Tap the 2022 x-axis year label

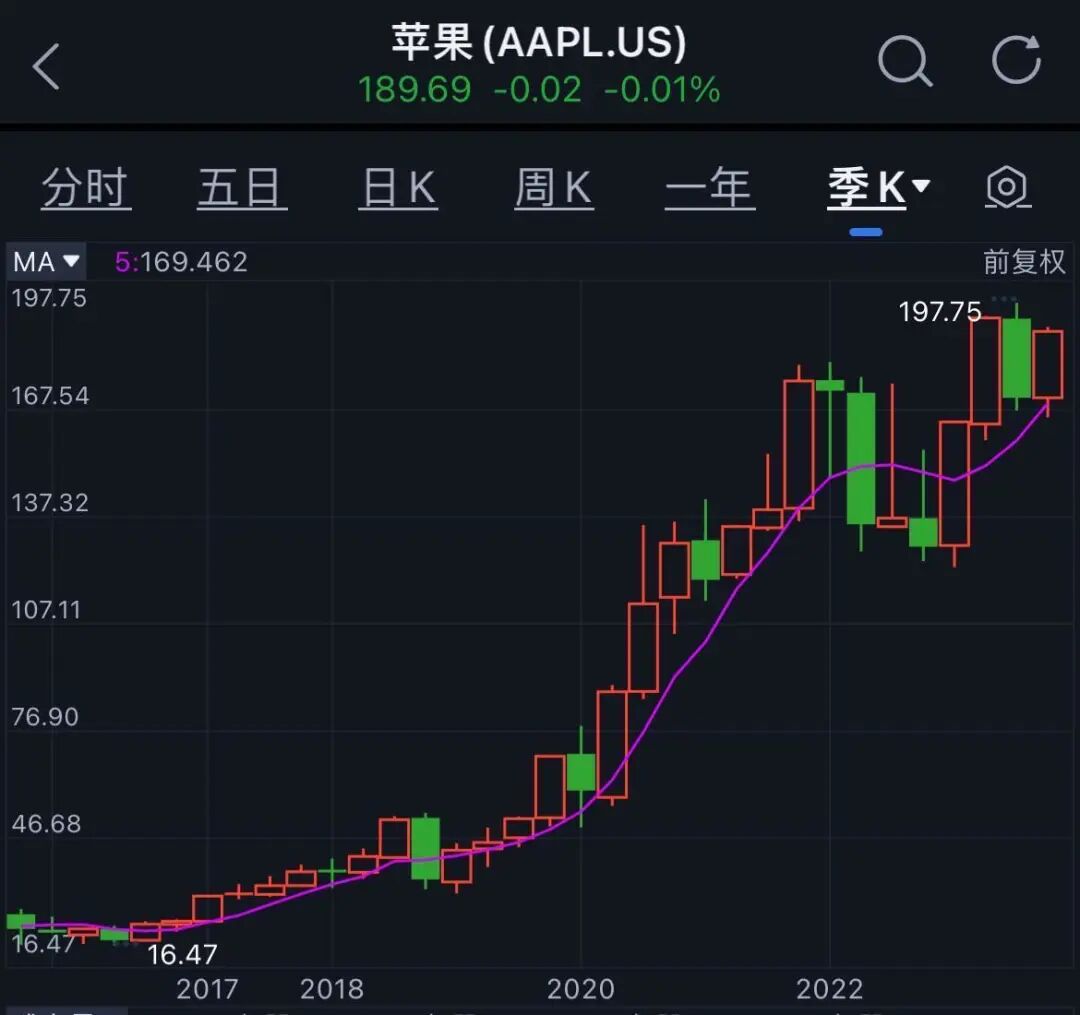pyautogui.click(x=829, y=989)
